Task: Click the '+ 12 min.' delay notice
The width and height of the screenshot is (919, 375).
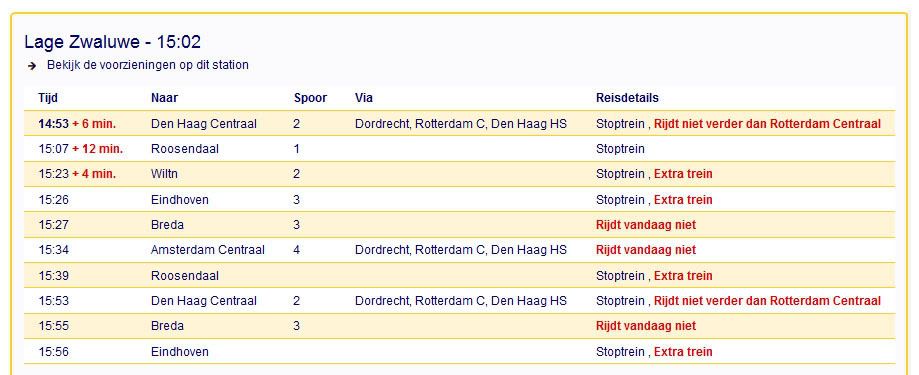Action: [x=97, y=149]
